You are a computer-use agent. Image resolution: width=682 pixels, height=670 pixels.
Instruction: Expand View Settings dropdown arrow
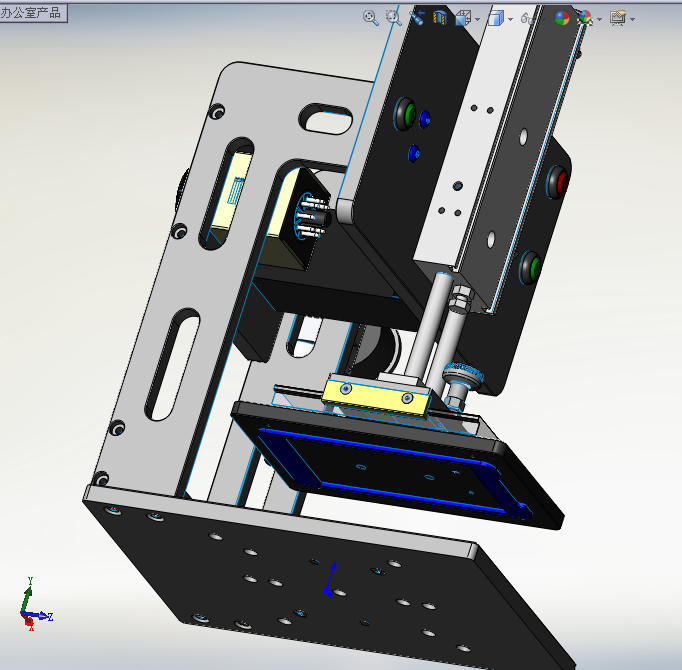[x=632, y=19]
